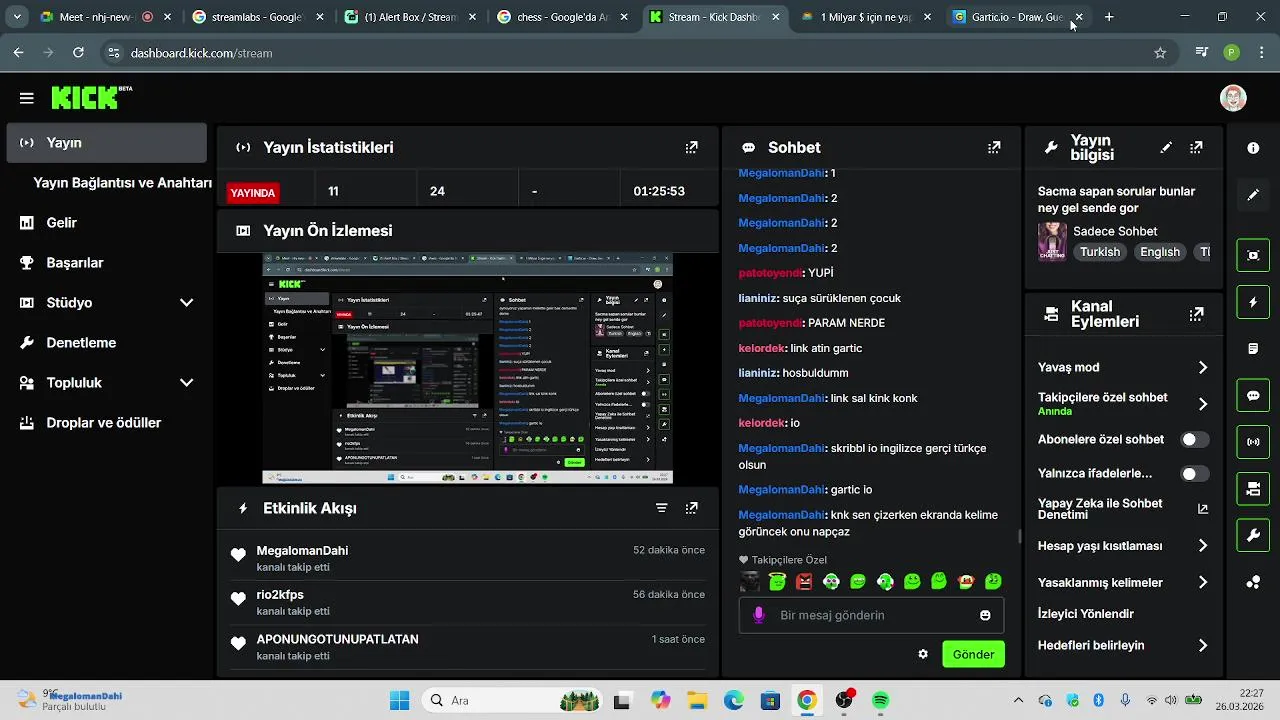
Task: Toggle Yalnızca ifadelerle switch
Action: (1194, 473)
